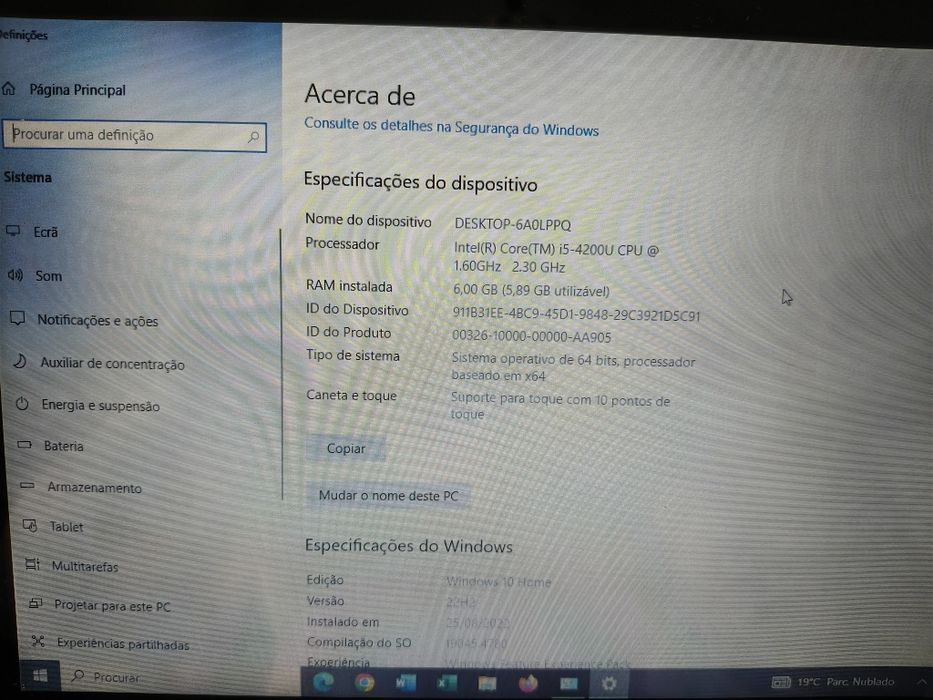The image size is (933, 700).
Task: Click Especificações do Windows heading
Action: pos(409,546)
